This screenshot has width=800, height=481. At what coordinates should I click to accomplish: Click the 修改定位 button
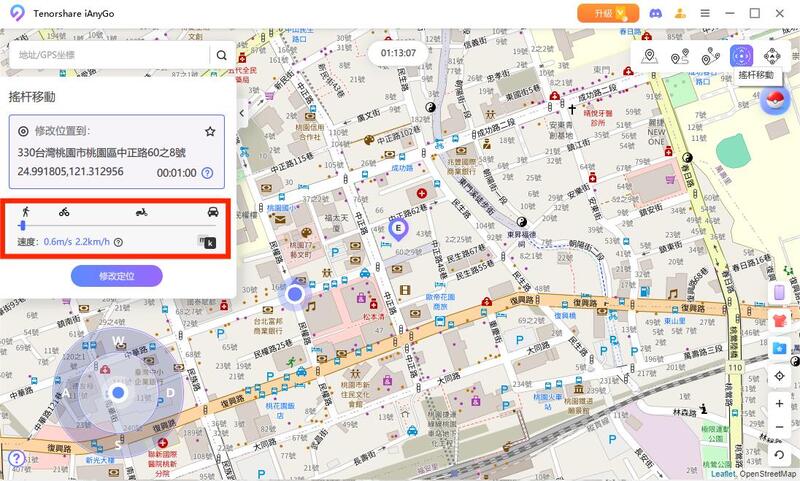click(117, 276)
